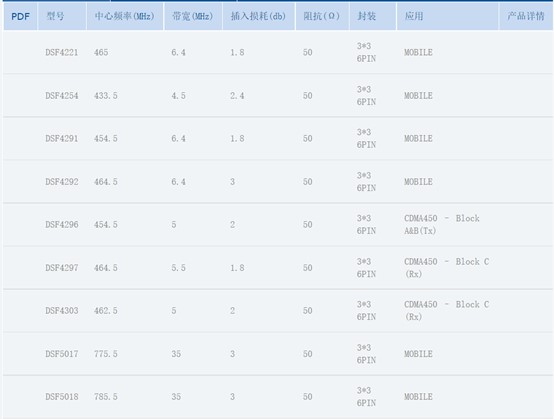Click insertion loss 2.4 value
Viewport: 554px width, 419px height.
pos(237,95)
